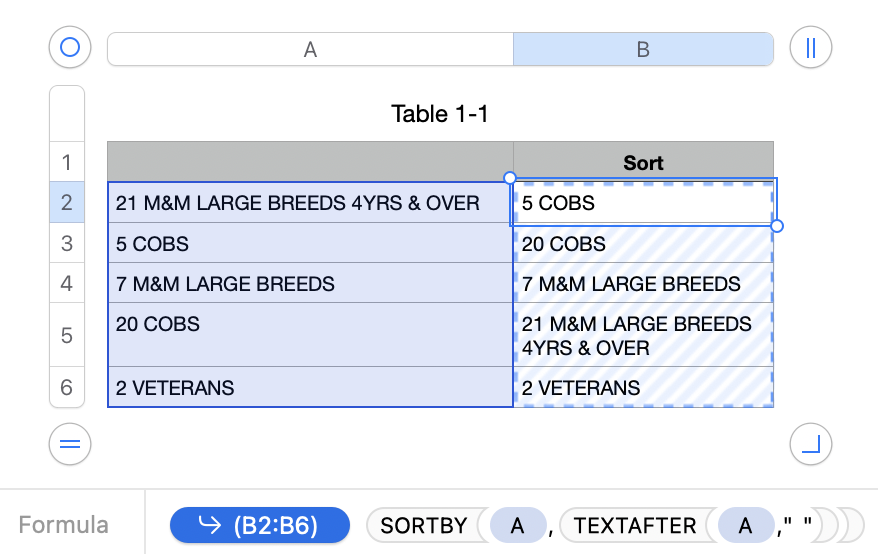Click the top-left selection handle of cell B2
This screenshot has width=878, height=554.
tap(510, 178)
